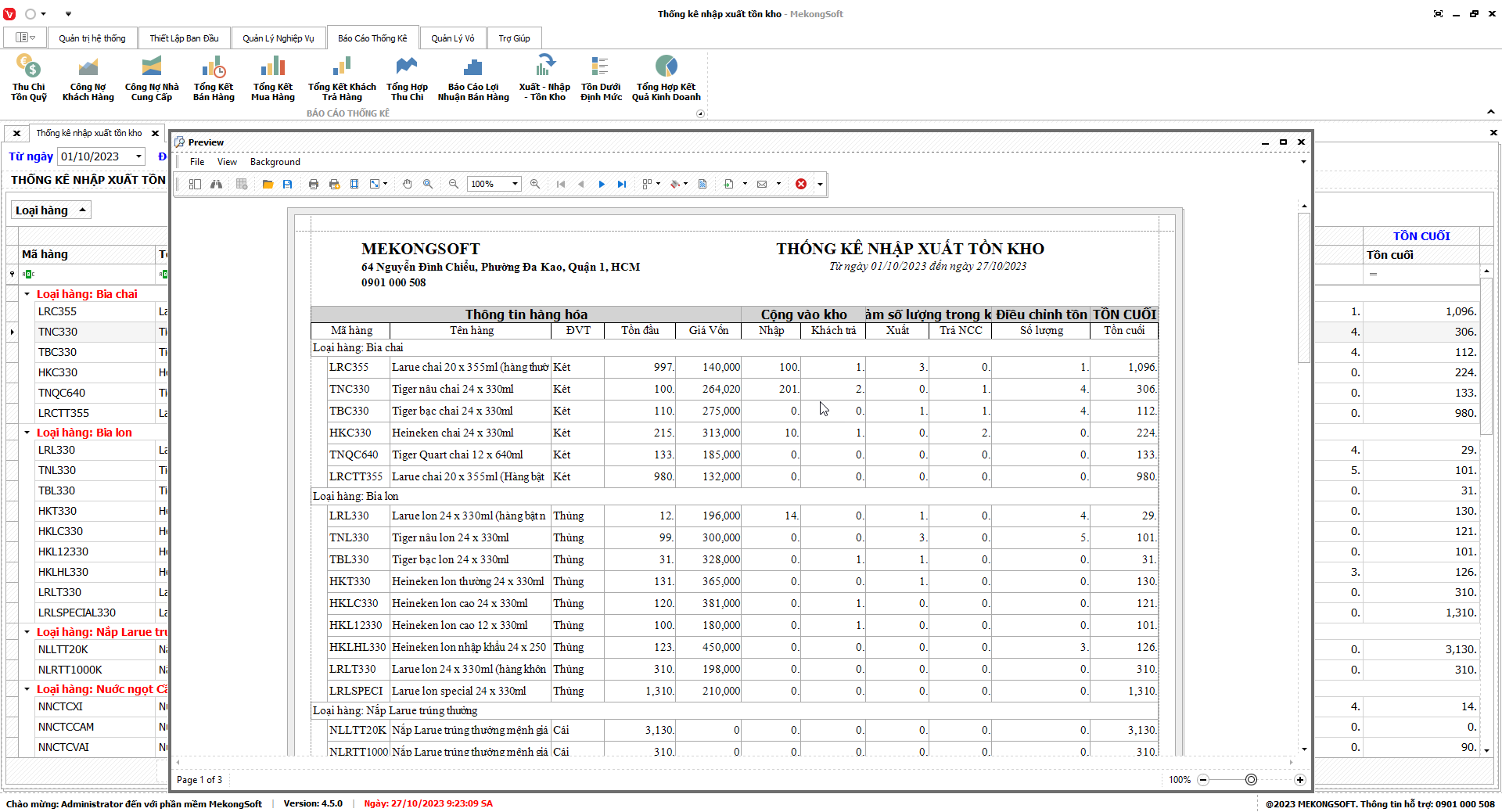Click the Loại hàng grouping button
Viewport: 1502px width, 812px height.
tap(50, 210)
